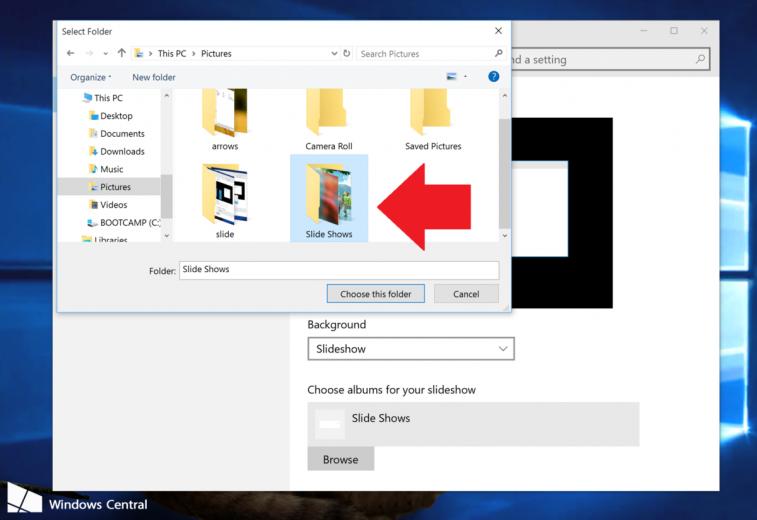Screen dimensions: 757x520
Task: Click file list scrollbar down arrow
Action: coord(505,236)
